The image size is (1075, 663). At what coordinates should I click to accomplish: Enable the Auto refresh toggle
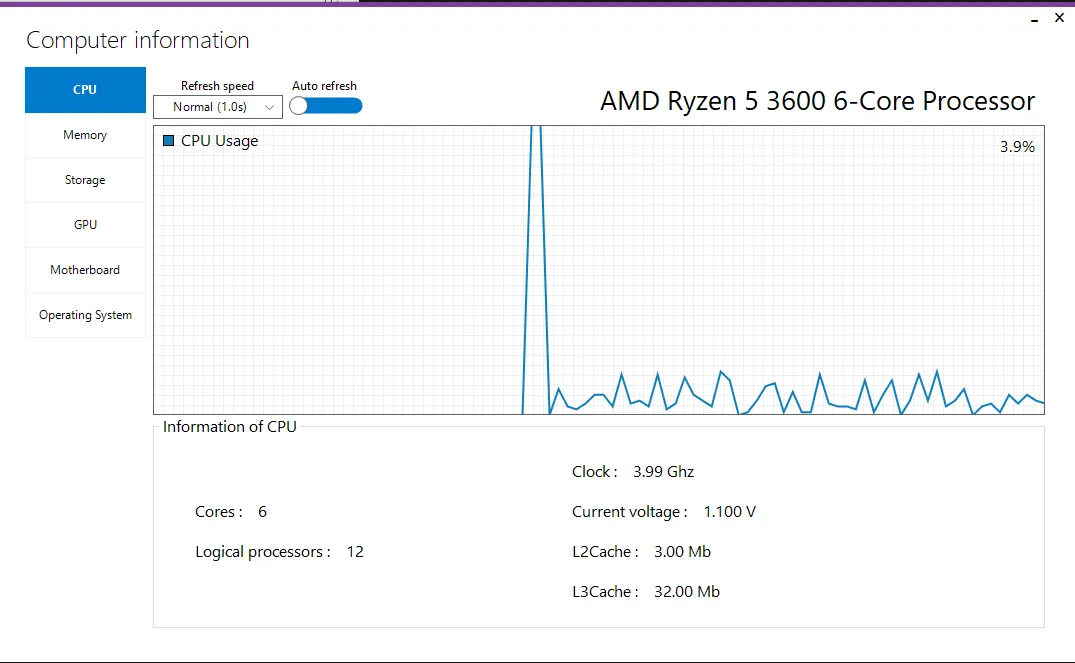325,106
